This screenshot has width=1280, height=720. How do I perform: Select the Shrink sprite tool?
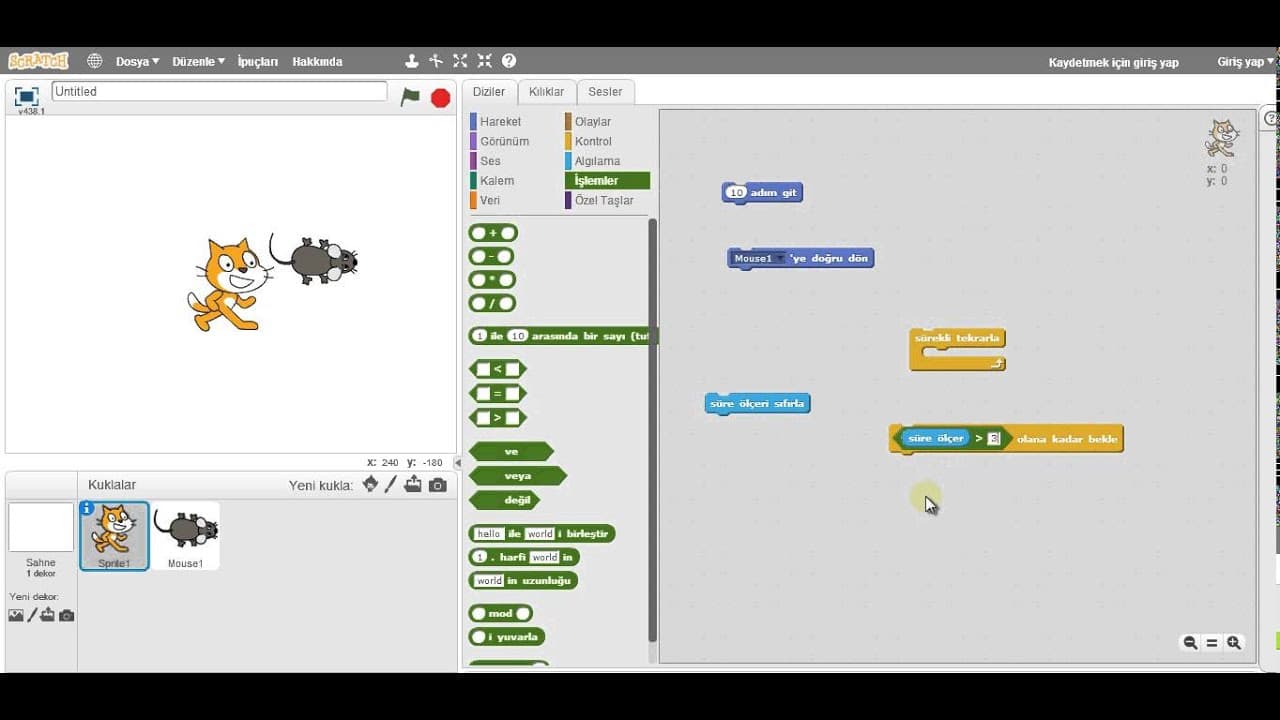(485, 61)
